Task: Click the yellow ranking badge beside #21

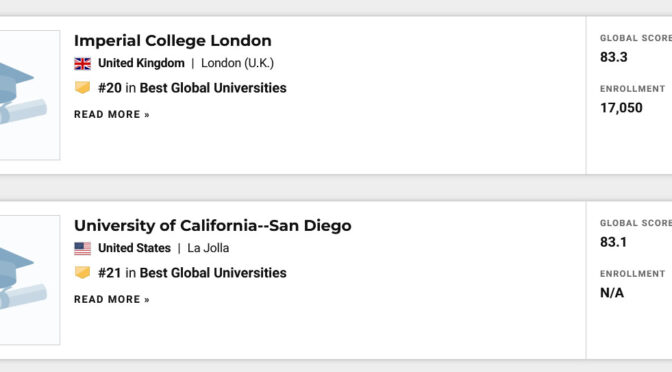Action: (82, 273)
